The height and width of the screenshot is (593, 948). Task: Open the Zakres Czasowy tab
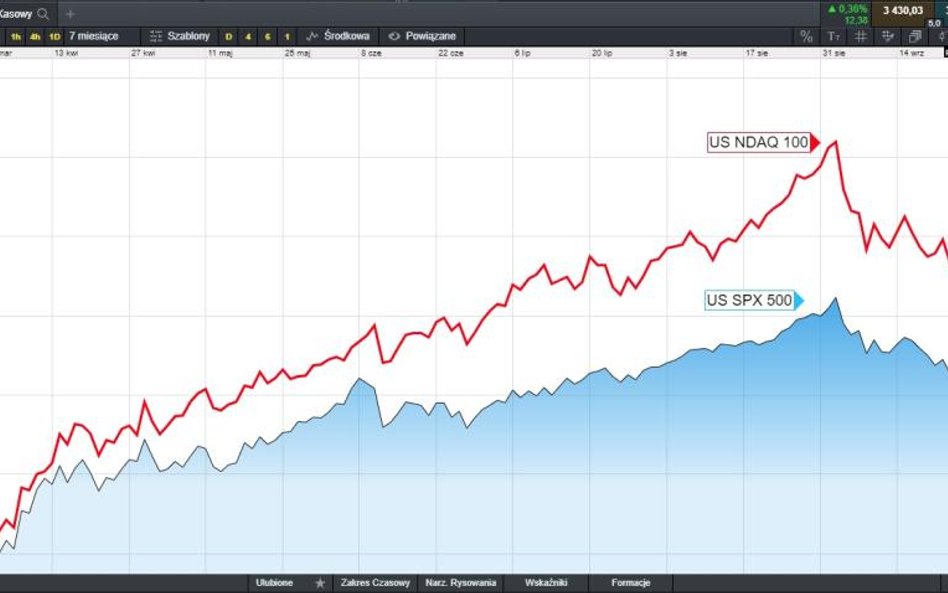point(375,583)
